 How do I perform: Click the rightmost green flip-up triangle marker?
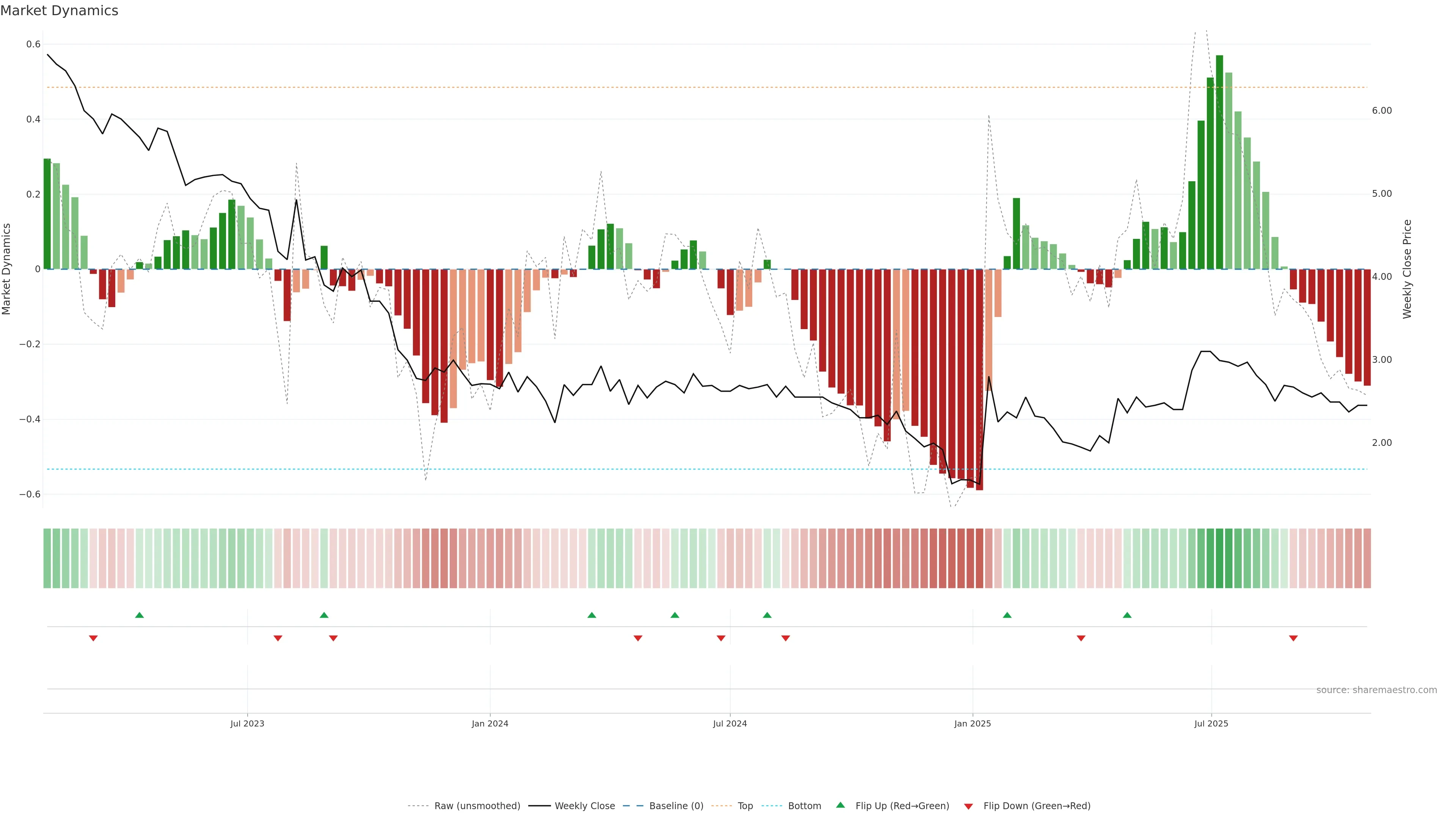point(1127,615)
